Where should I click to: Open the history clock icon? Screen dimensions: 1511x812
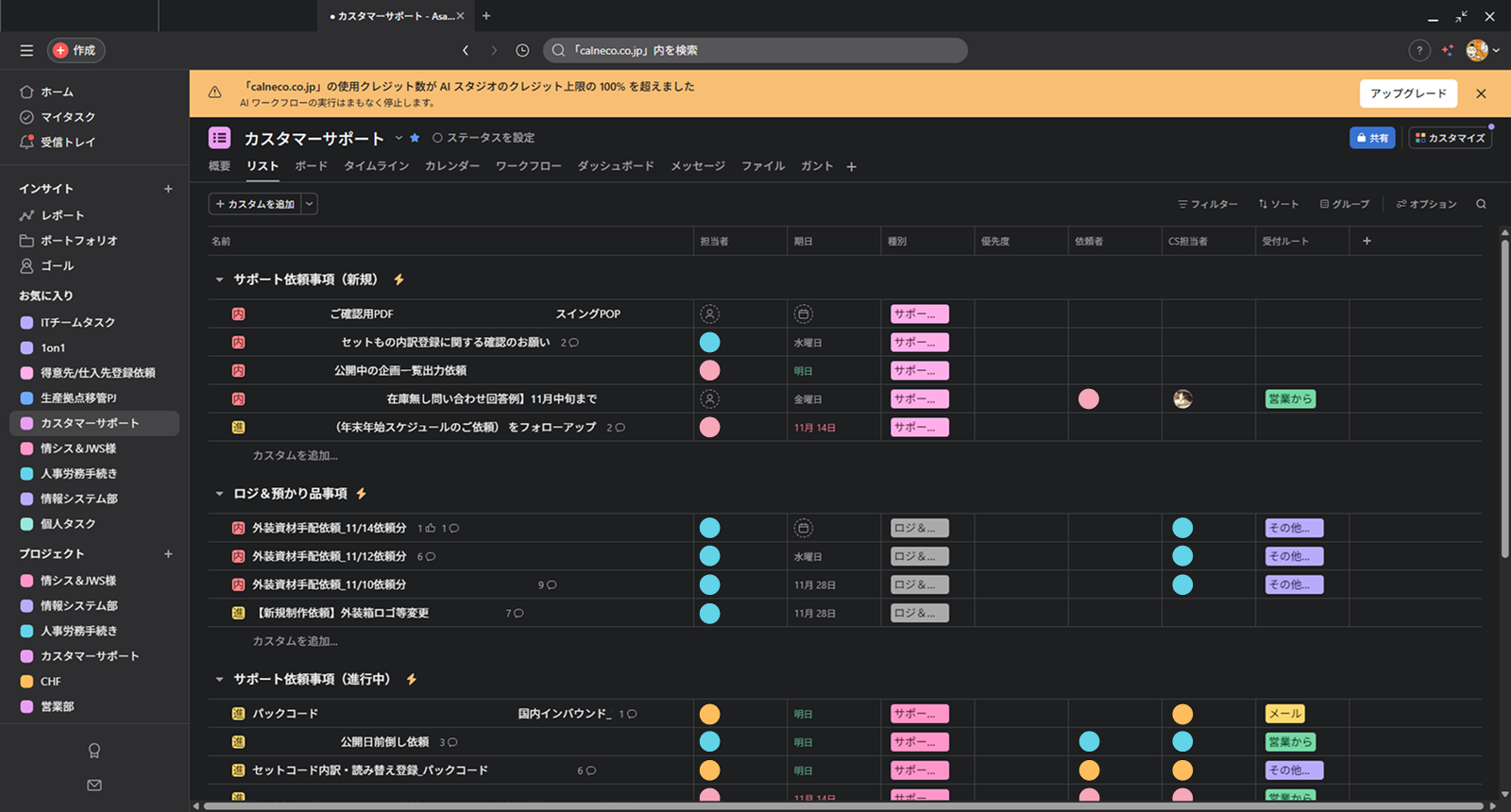(522, 50)
